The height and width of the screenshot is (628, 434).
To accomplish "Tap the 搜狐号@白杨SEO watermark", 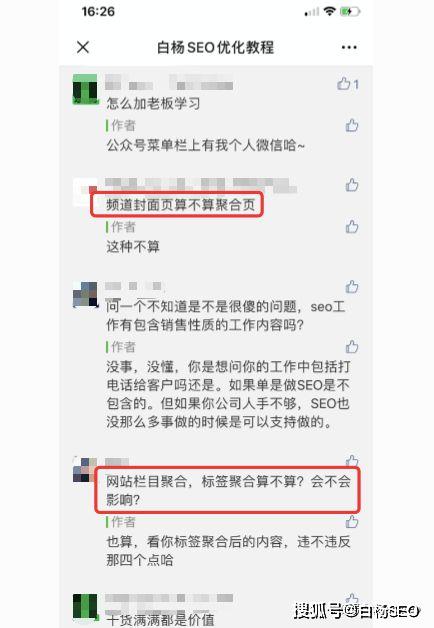I will (x=357, y=611).
